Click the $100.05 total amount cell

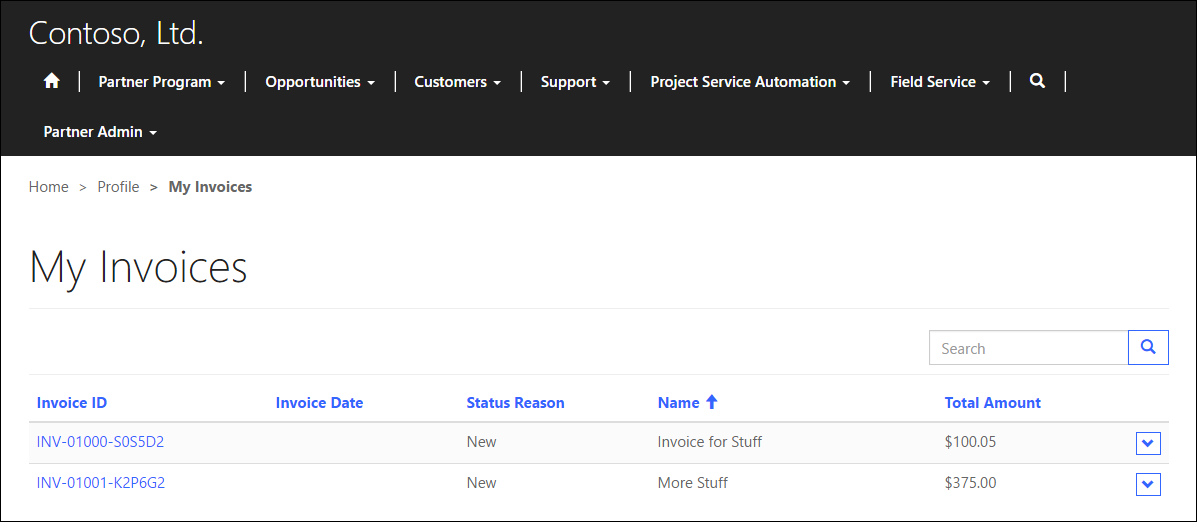click(x=970, y=441)
